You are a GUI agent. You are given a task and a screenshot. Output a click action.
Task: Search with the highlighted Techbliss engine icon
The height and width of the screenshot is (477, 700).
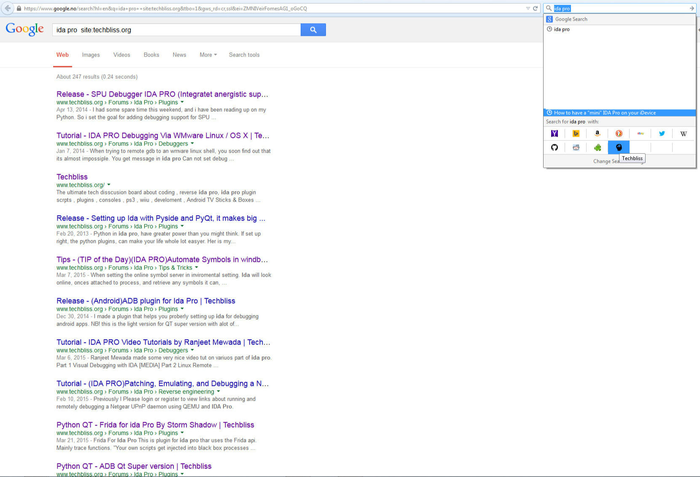coord(619,147)
